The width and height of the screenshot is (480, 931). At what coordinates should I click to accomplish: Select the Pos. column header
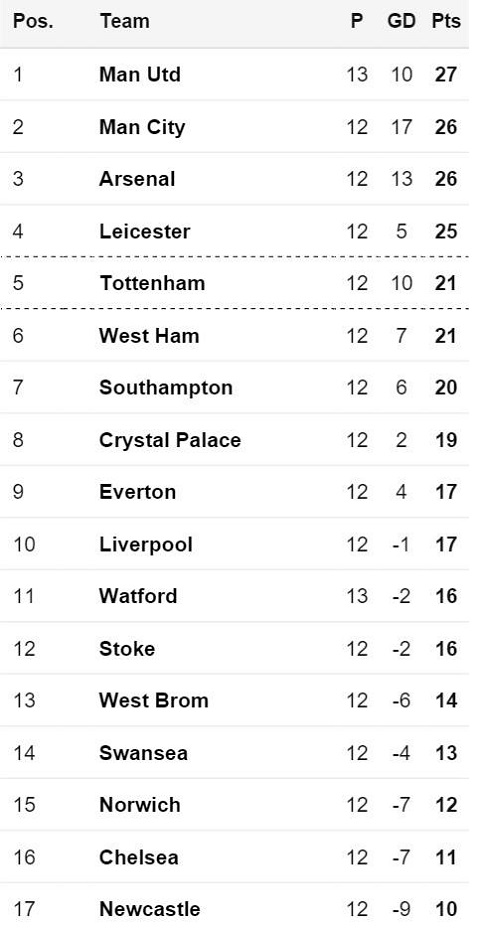click(33, 21)
